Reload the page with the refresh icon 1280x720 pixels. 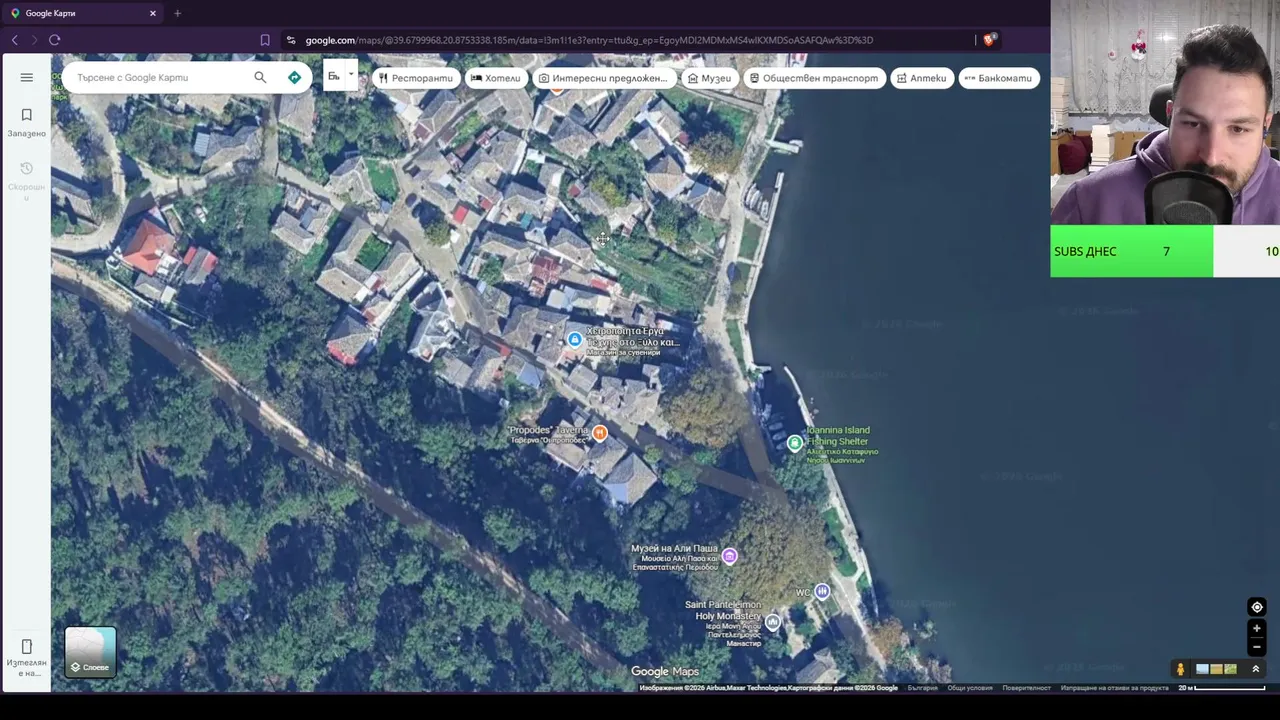tap(54, 40)
